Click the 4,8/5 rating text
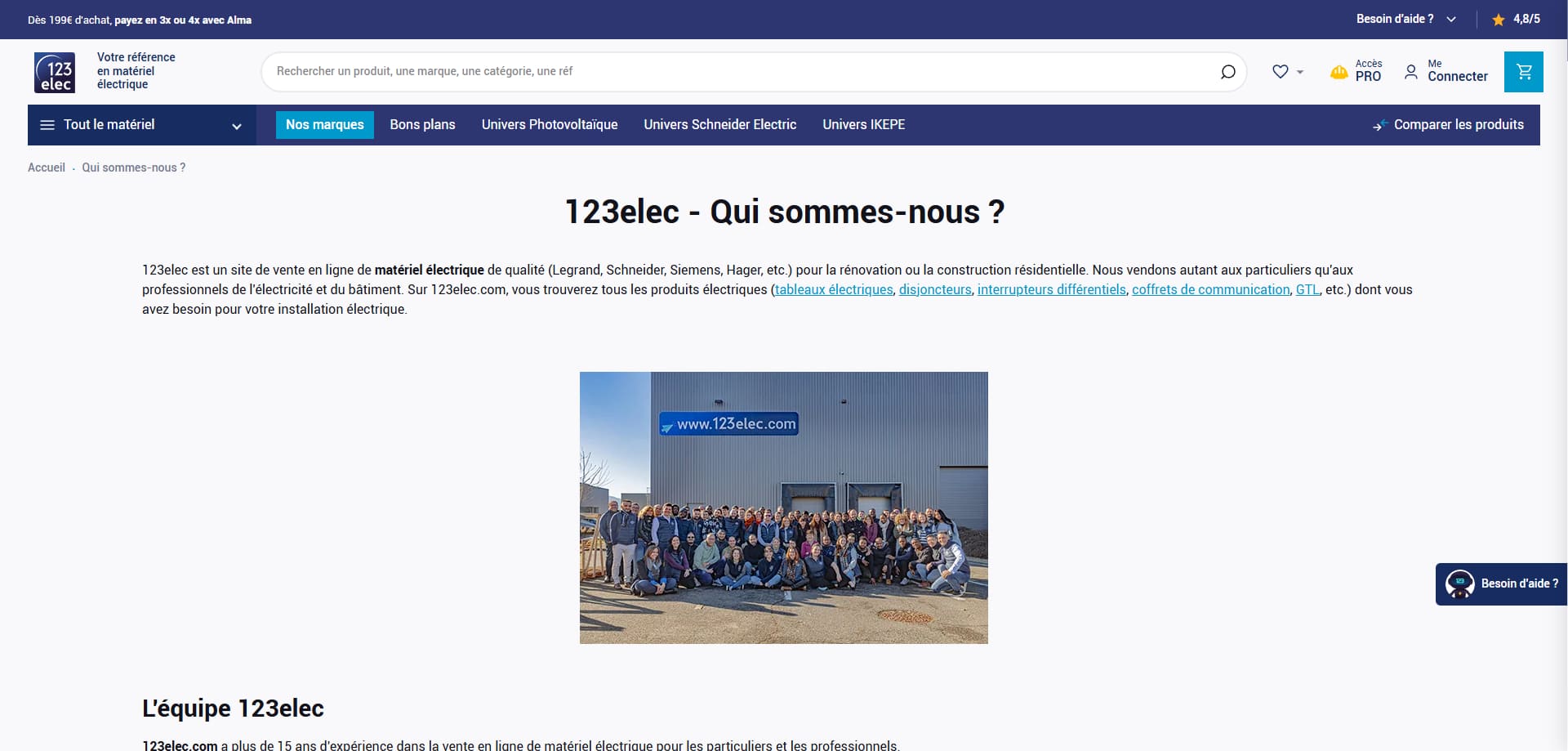Viewport: 1568px width, 751px height. [1526, 19]
